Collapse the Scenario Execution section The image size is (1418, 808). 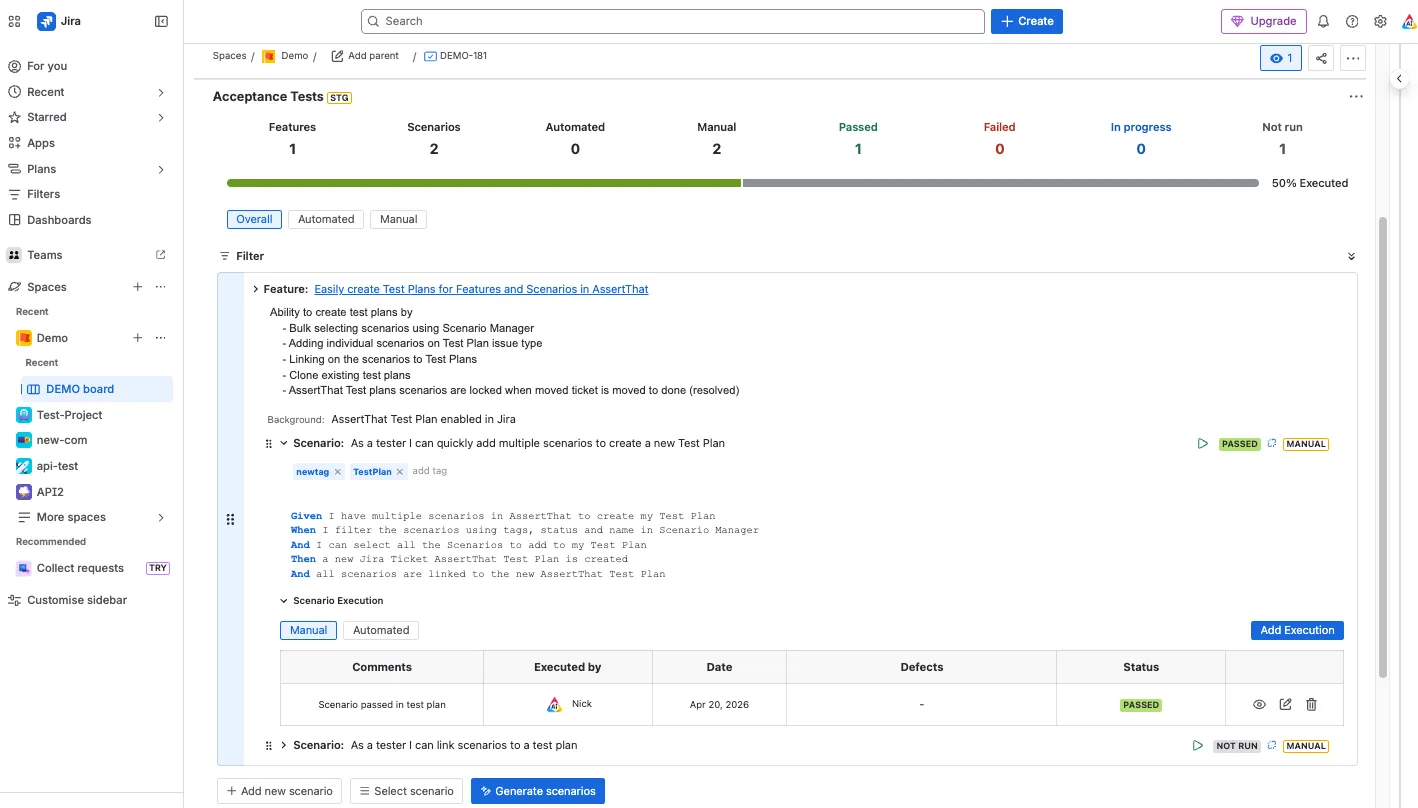pyautogui.click(x=284, y=601)
